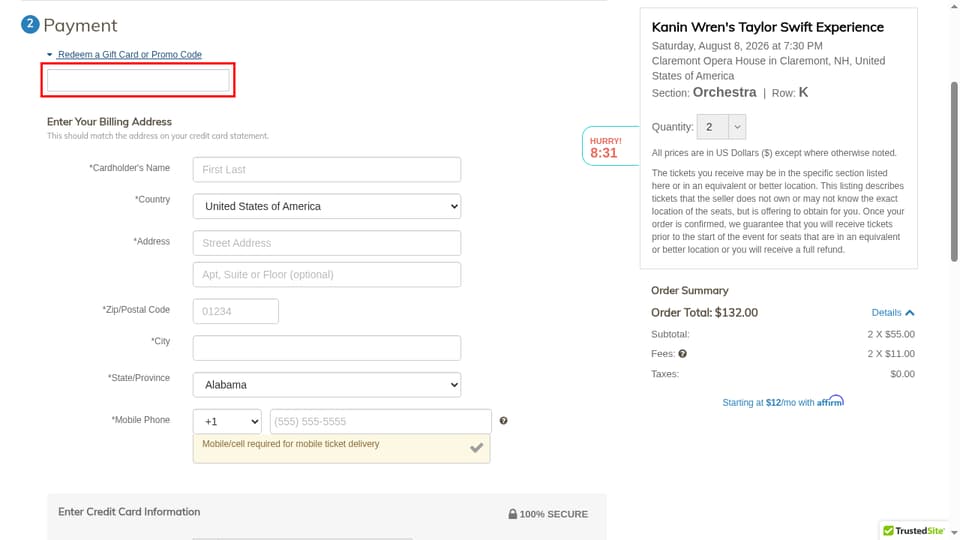960x540 pixels.
Task: Click the Enter Your Billing Address heading
Action: click(x=109, y=122)
